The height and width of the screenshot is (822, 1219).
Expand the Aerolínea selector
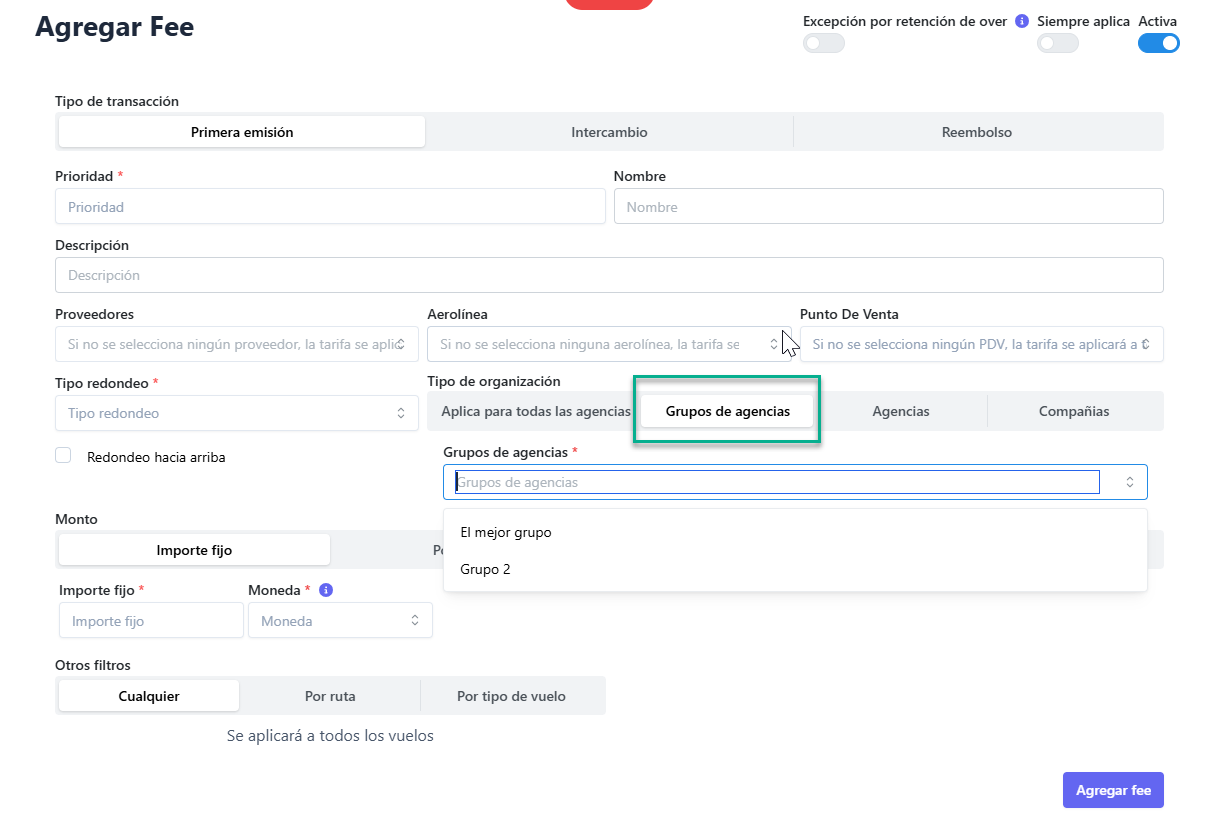pos(608,344)
